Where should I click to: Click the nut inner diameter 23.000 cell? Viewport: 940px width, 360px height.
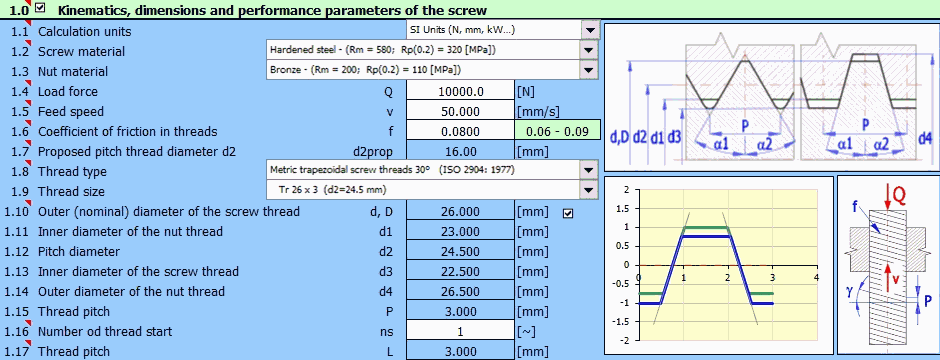pos(460,231)
